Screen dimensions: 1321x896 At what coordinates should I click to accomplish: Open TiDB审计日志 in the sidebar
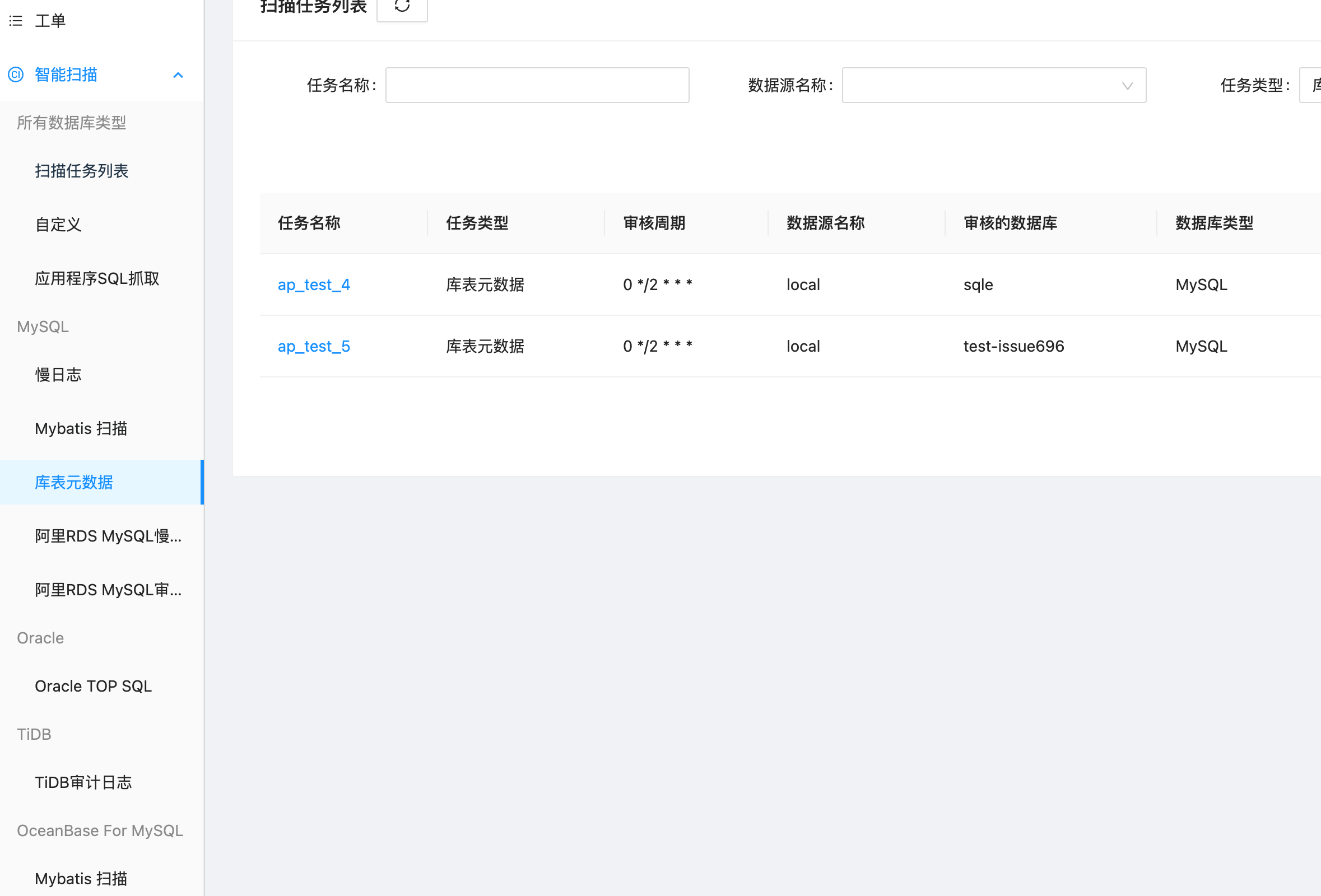point(83,782)
